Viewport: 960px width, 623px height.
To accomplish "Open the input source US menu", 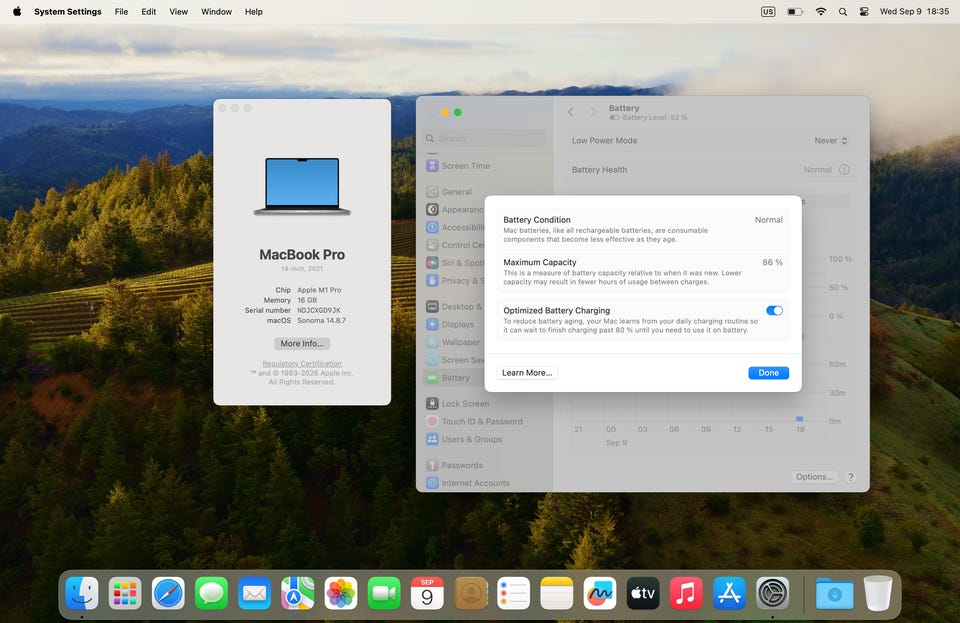I will 768,12.
